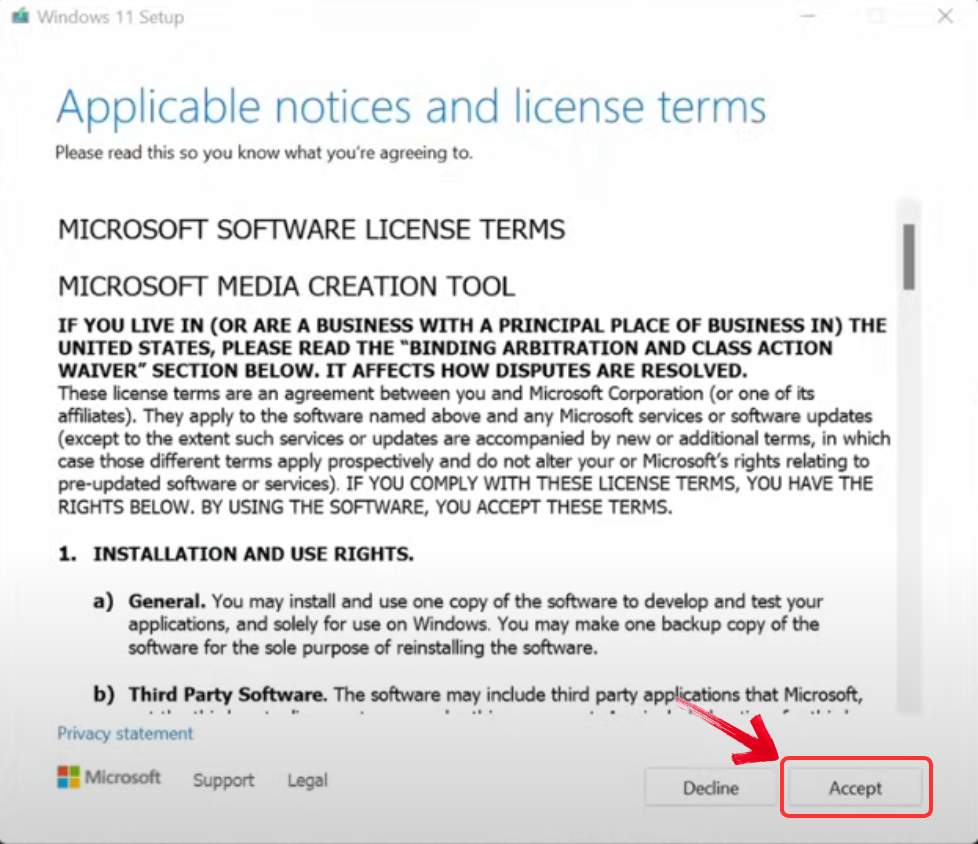Minimize the Windows 11 Setup window
978x844 pixels.
tap(806, 16)
